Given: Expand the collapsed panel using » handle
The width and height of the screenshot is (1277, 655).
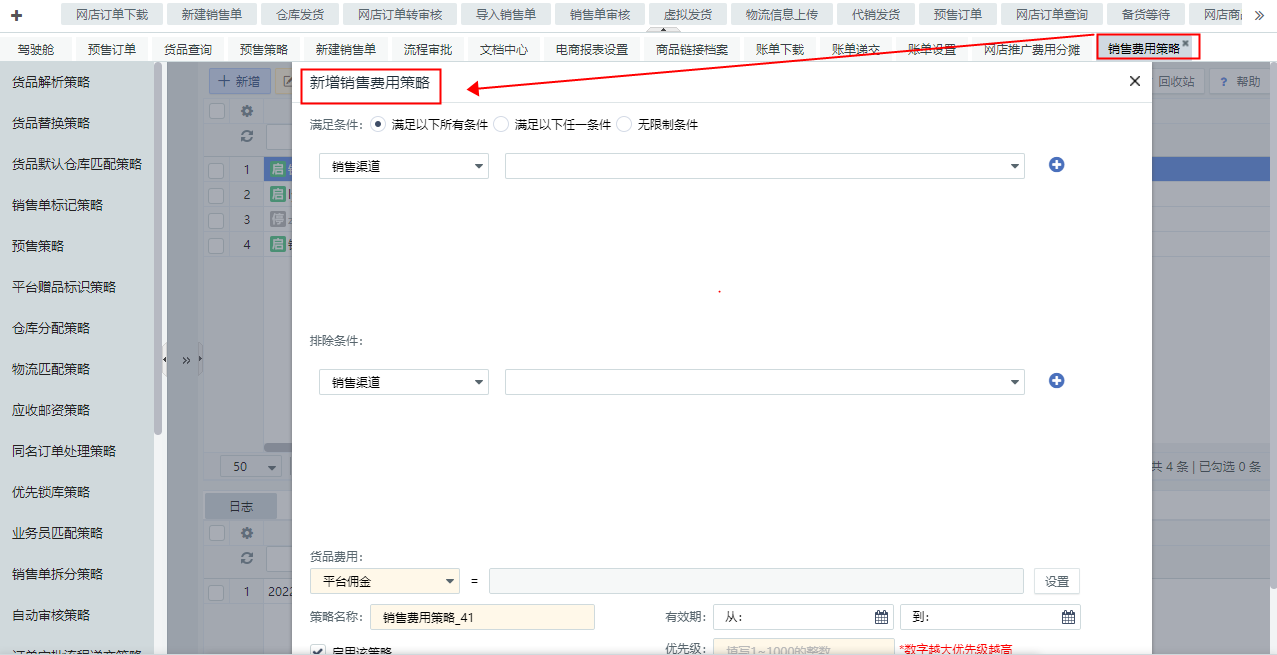Looking at the screenshot, I should [186, 359].
